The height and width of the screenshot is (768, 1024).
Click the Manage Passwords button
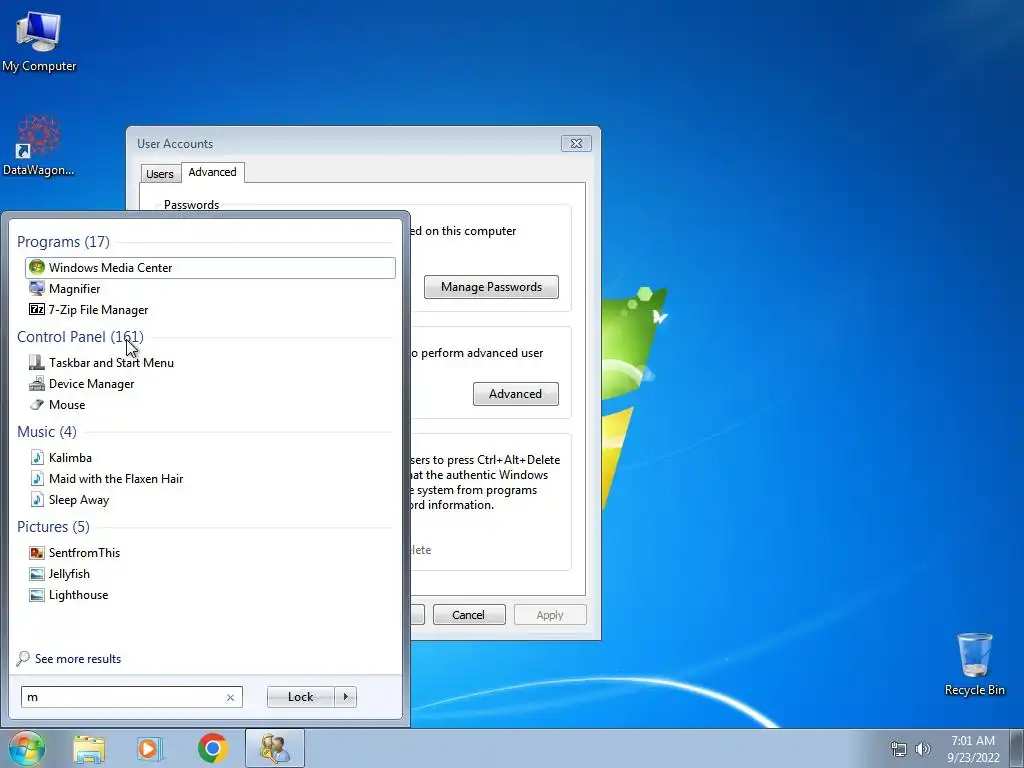coord(491,287)
